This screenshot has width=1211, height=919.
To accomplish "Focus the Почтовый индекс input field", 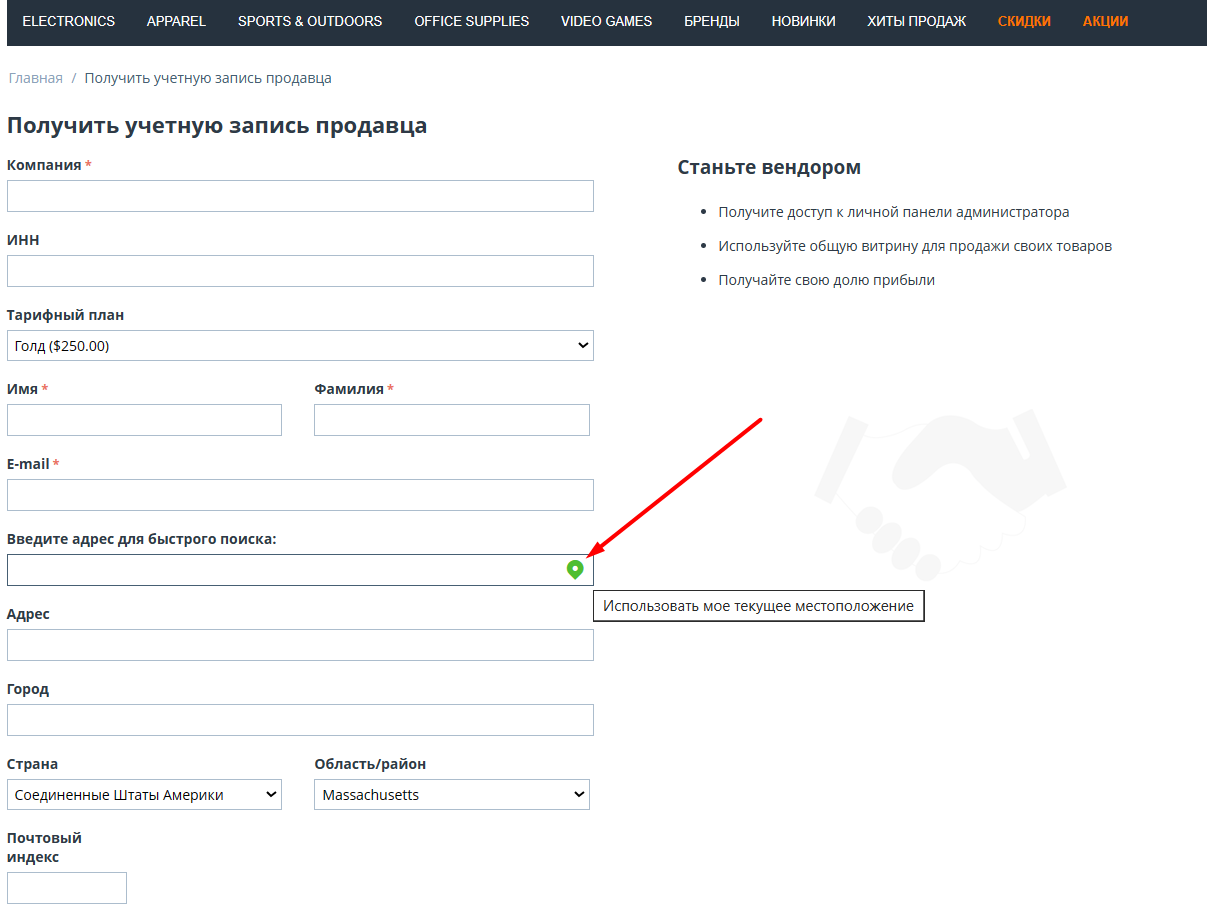I will 67,888.
